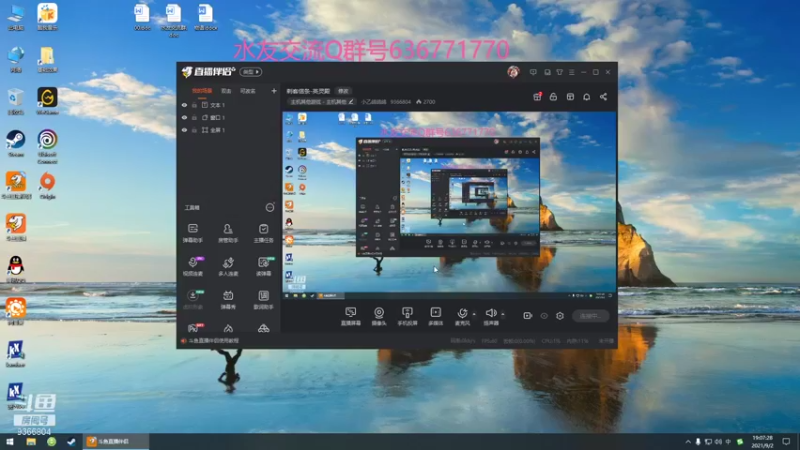Select the first scene tab (orange)

(202, 91)
